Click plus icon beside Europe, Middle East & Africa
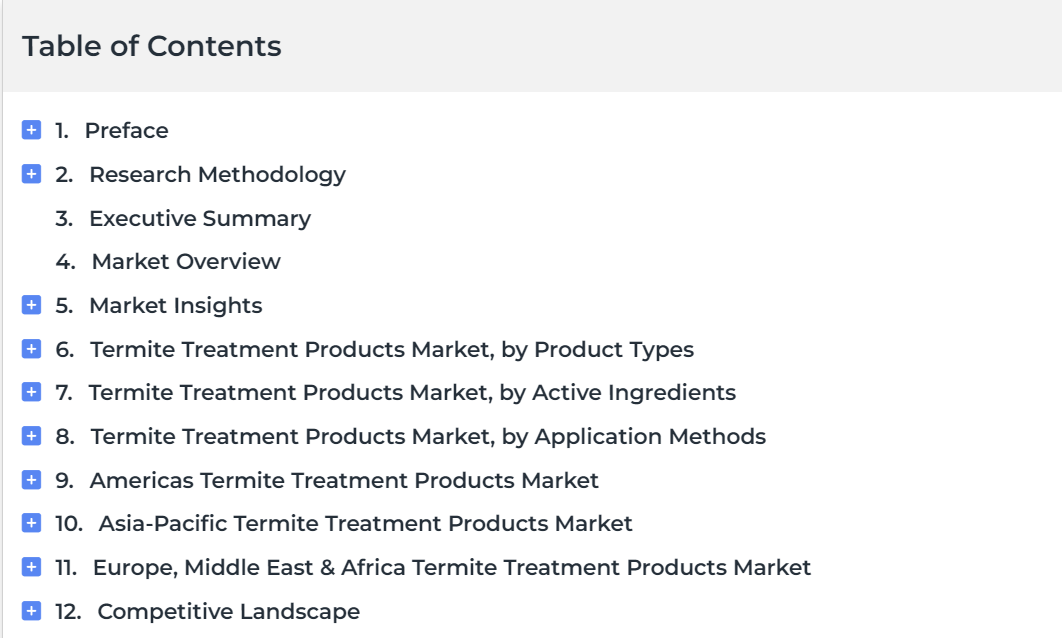Screen dimensions: 1062x638 click(x=31, y=567)
